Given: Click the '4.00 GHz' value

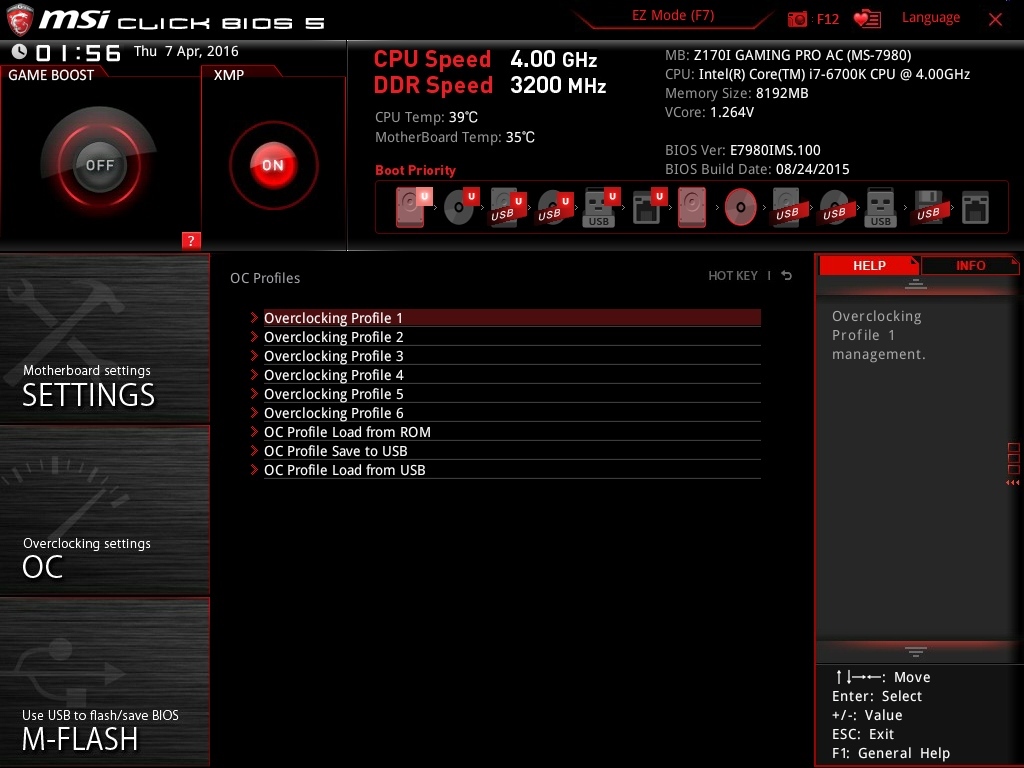Looking at the screenshot, I should pyautogui.click(x=554, y=59).
